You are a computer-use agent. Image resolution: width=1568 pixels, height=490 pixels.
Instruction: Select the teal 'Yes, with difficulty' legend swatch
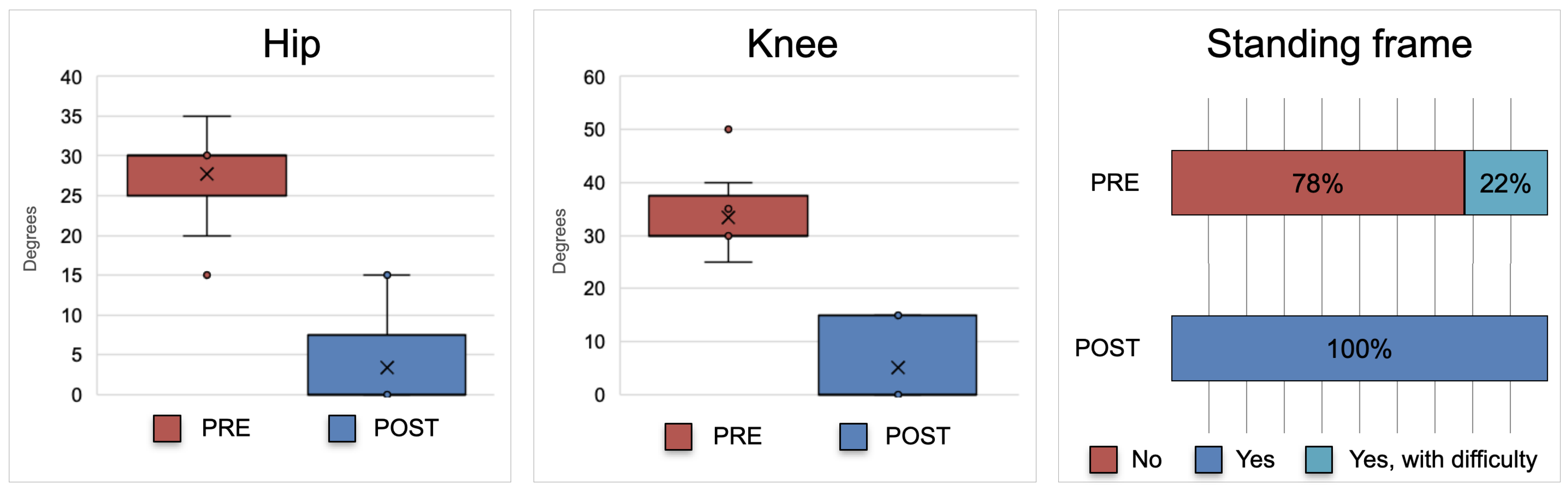pyautogui.click(x=1318, y=460)
